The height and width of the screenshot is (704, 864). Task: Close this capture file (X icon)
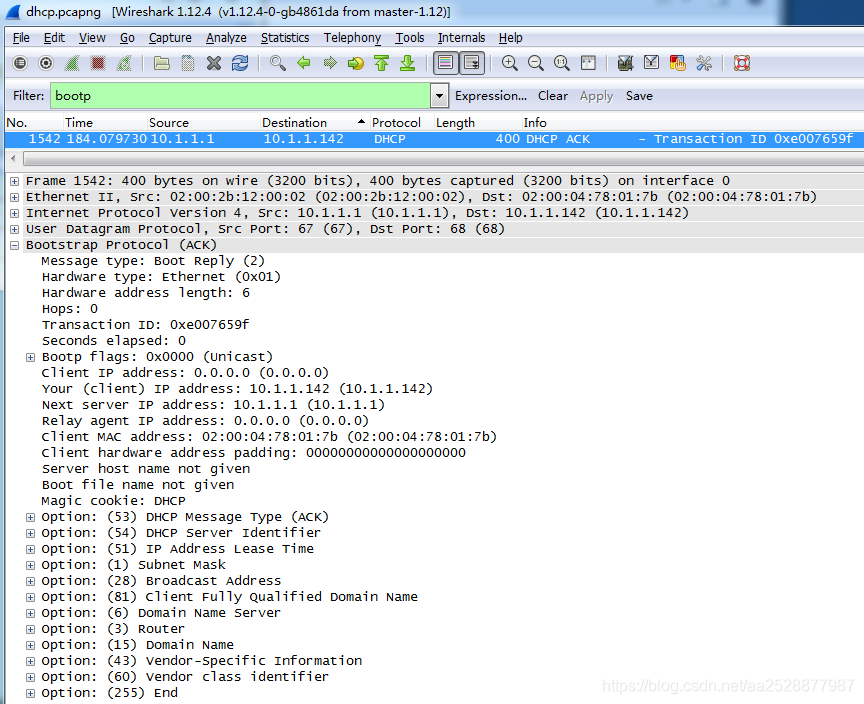[214, 63]
